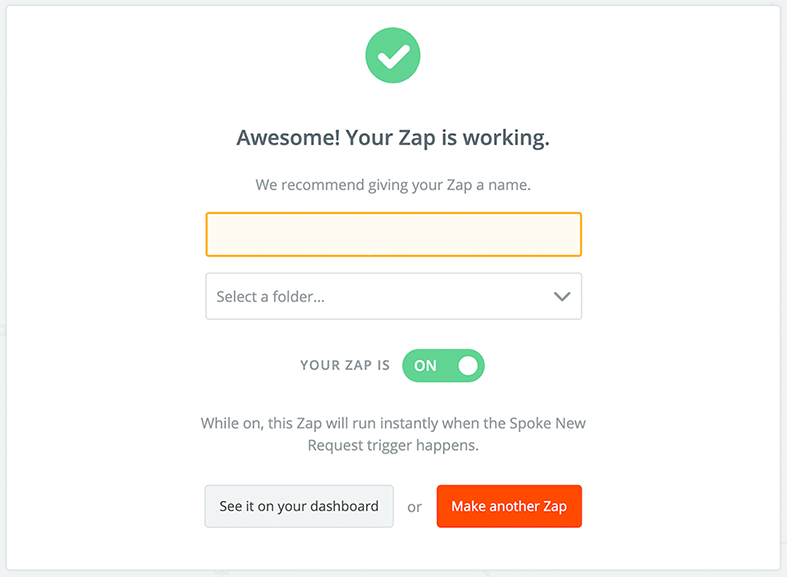Click the orange-bordered name text box

[x=394, y=234]
